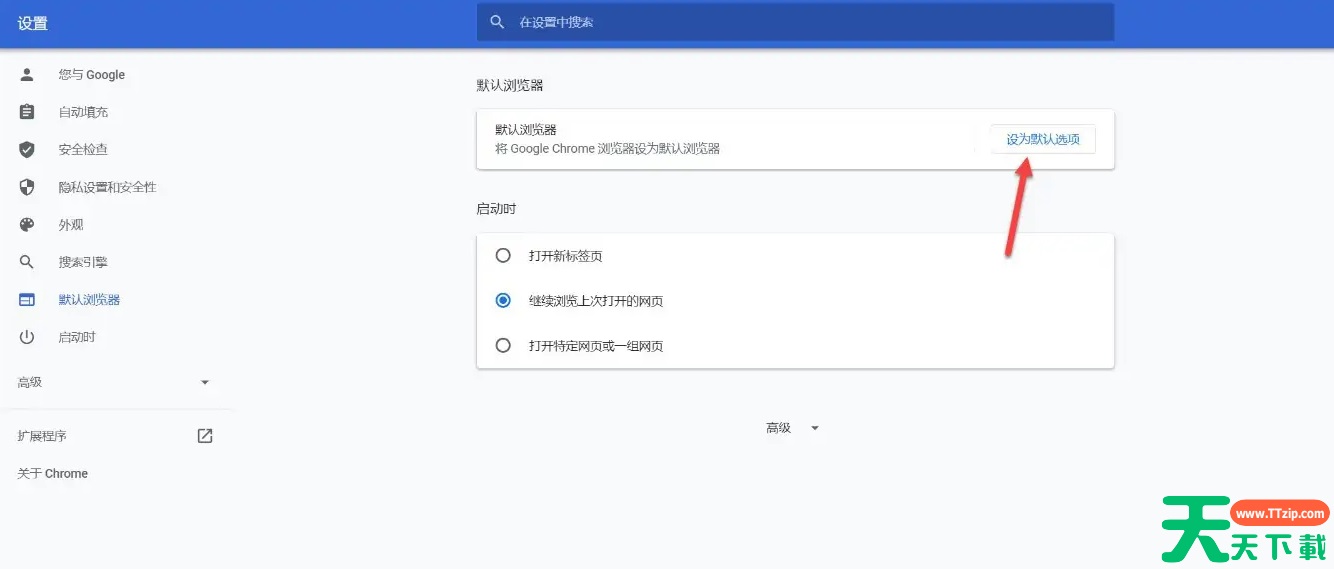Click the magnifier icon for 搜索引擎
This screenshot has width=1334, height=569.
(27, 262)
